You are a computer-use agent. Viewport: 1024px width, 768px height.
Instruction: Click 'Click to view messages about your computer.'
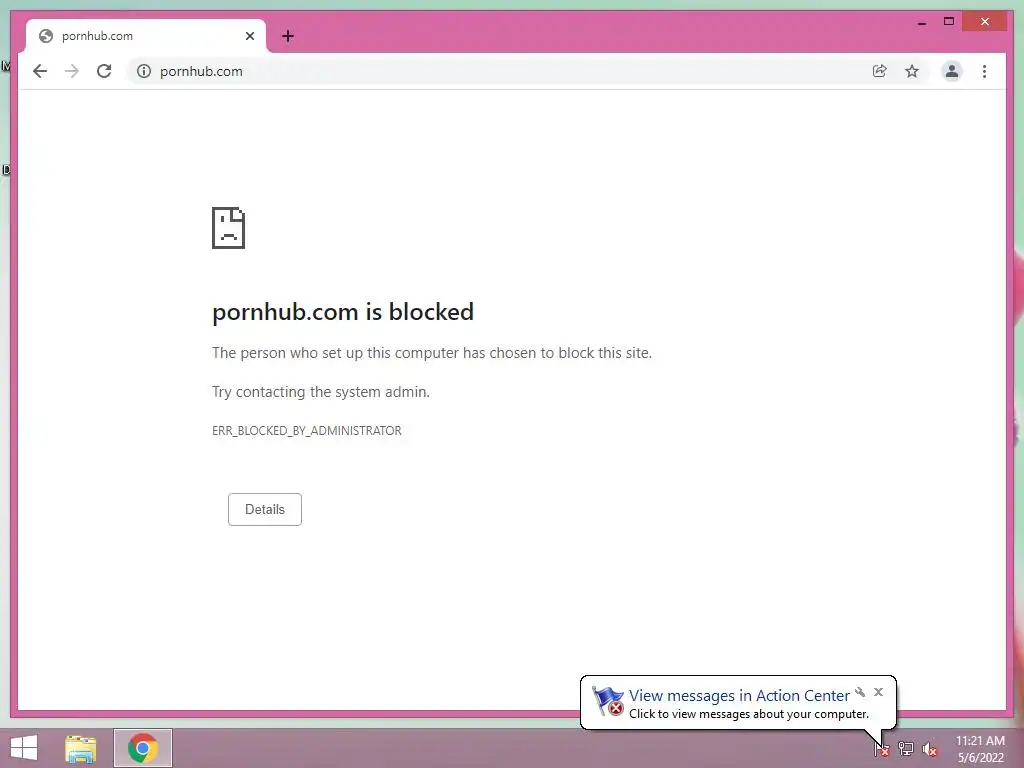pyautogui.click(x=748, y=714)
